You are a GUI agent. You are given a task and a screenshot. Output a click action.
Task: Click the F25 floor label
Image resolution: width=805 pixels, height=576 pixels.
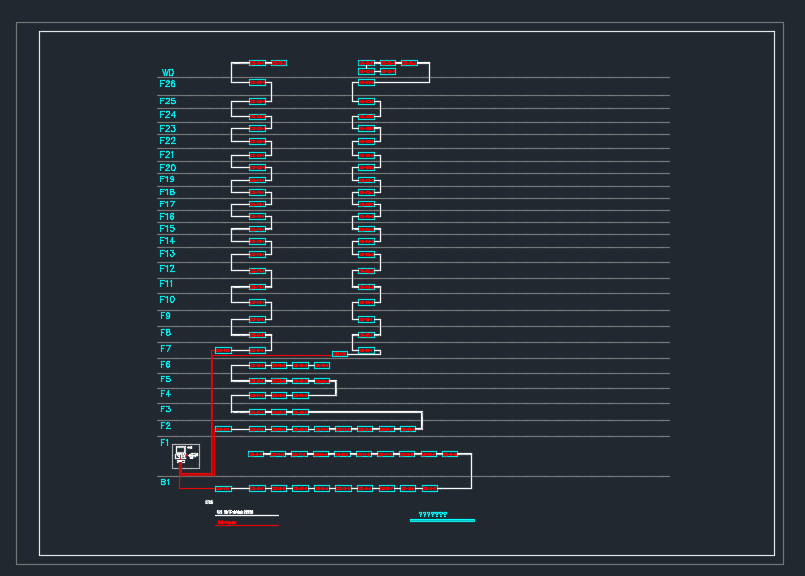[167, 101]
